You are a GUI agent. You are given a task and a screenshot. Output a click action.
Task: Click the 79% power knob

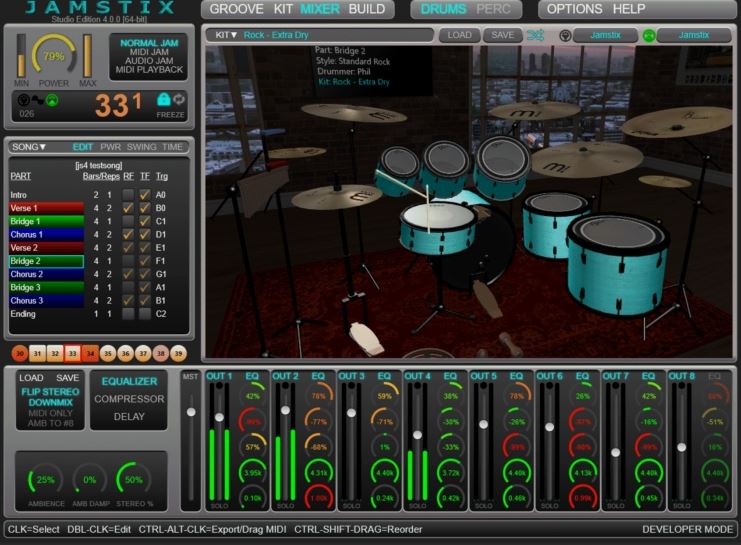point(53,56)
